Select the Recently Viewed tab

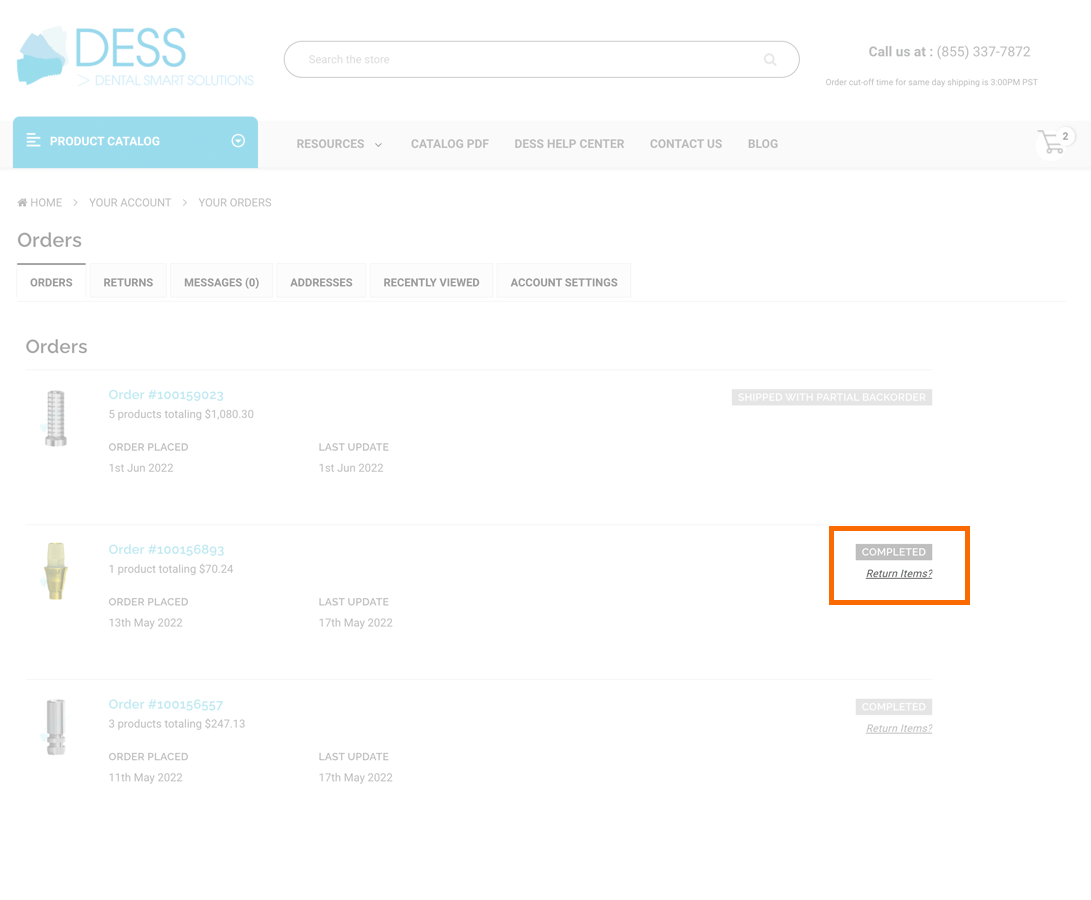[x=431, y=282]
